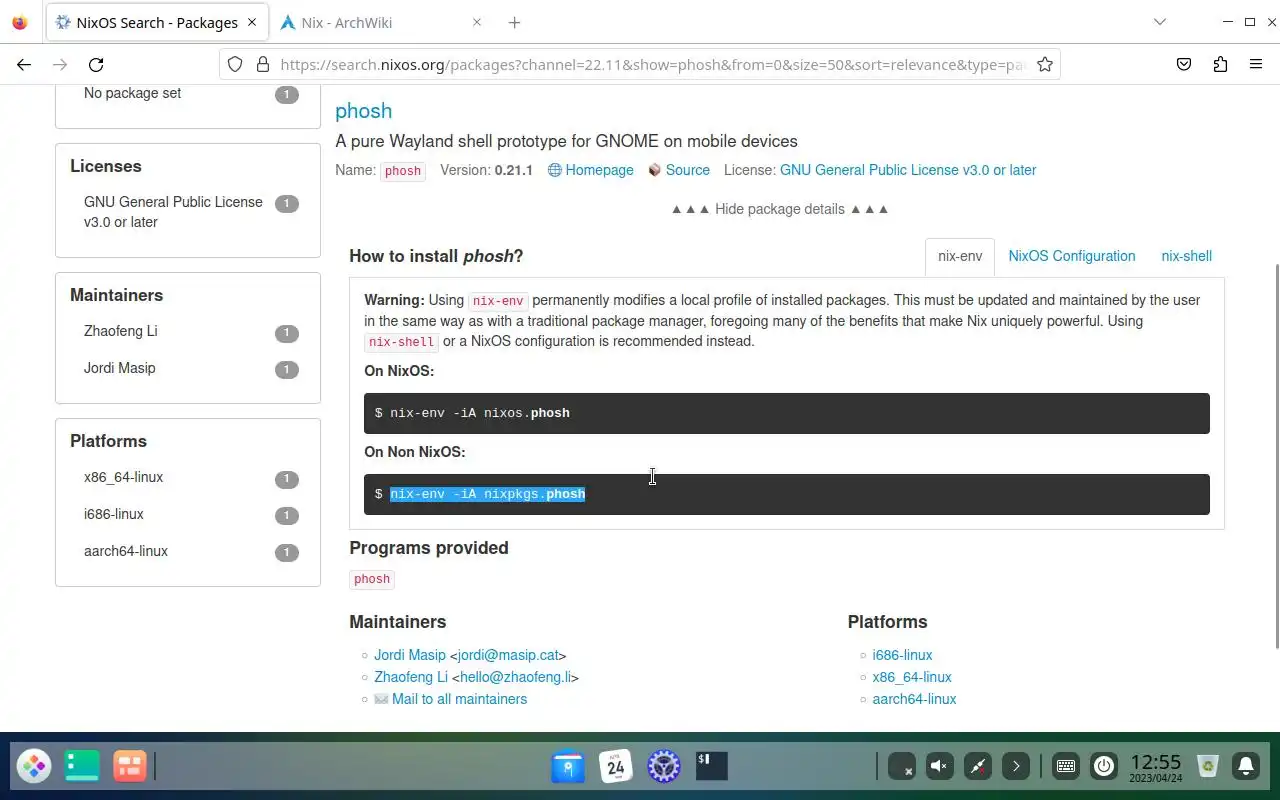
Task: Open notifications bell icon
Action: [1246, 766]
